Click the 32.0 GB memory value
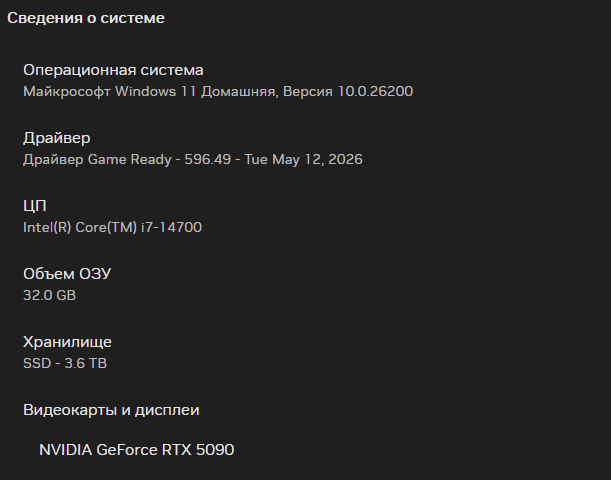The image size is (611, 480). tap(49, 295)
